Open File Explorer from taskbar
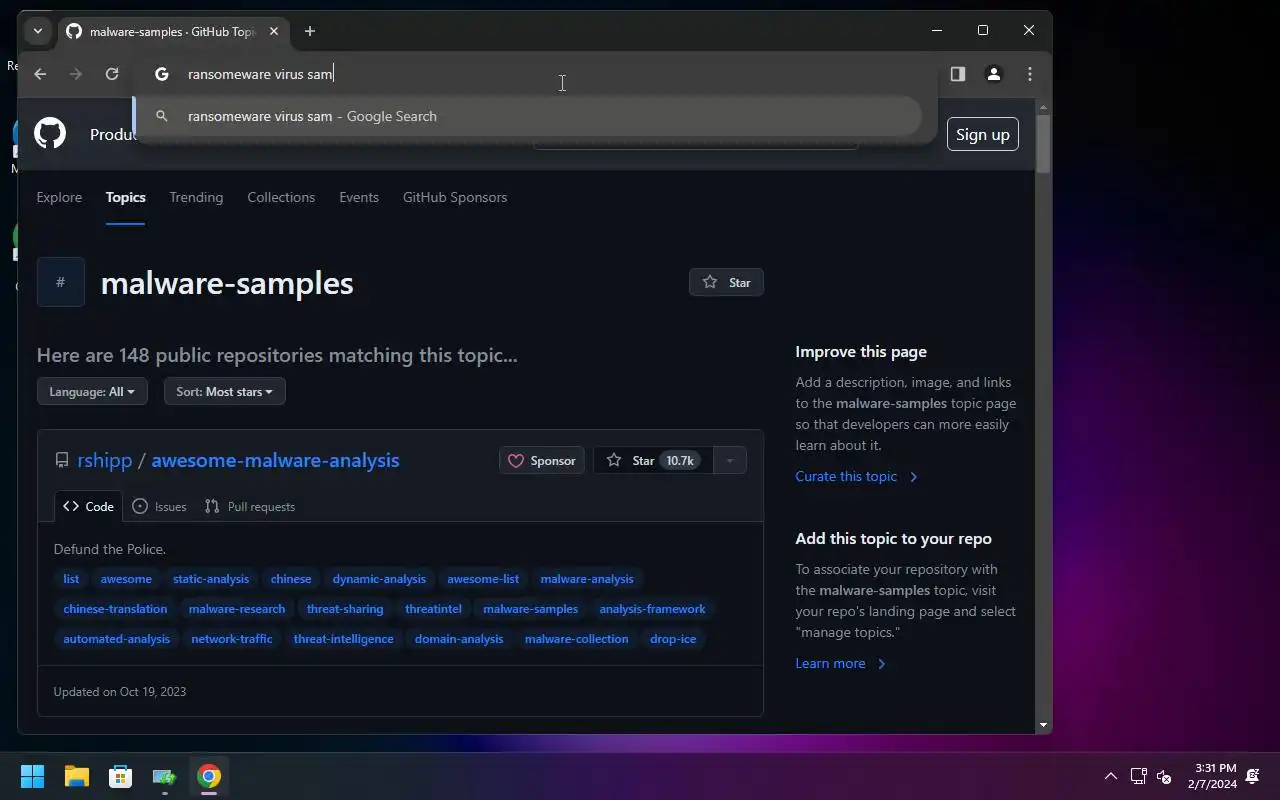Image resolution: width=1280 pixels, height=800 pixels. [77, 776]
